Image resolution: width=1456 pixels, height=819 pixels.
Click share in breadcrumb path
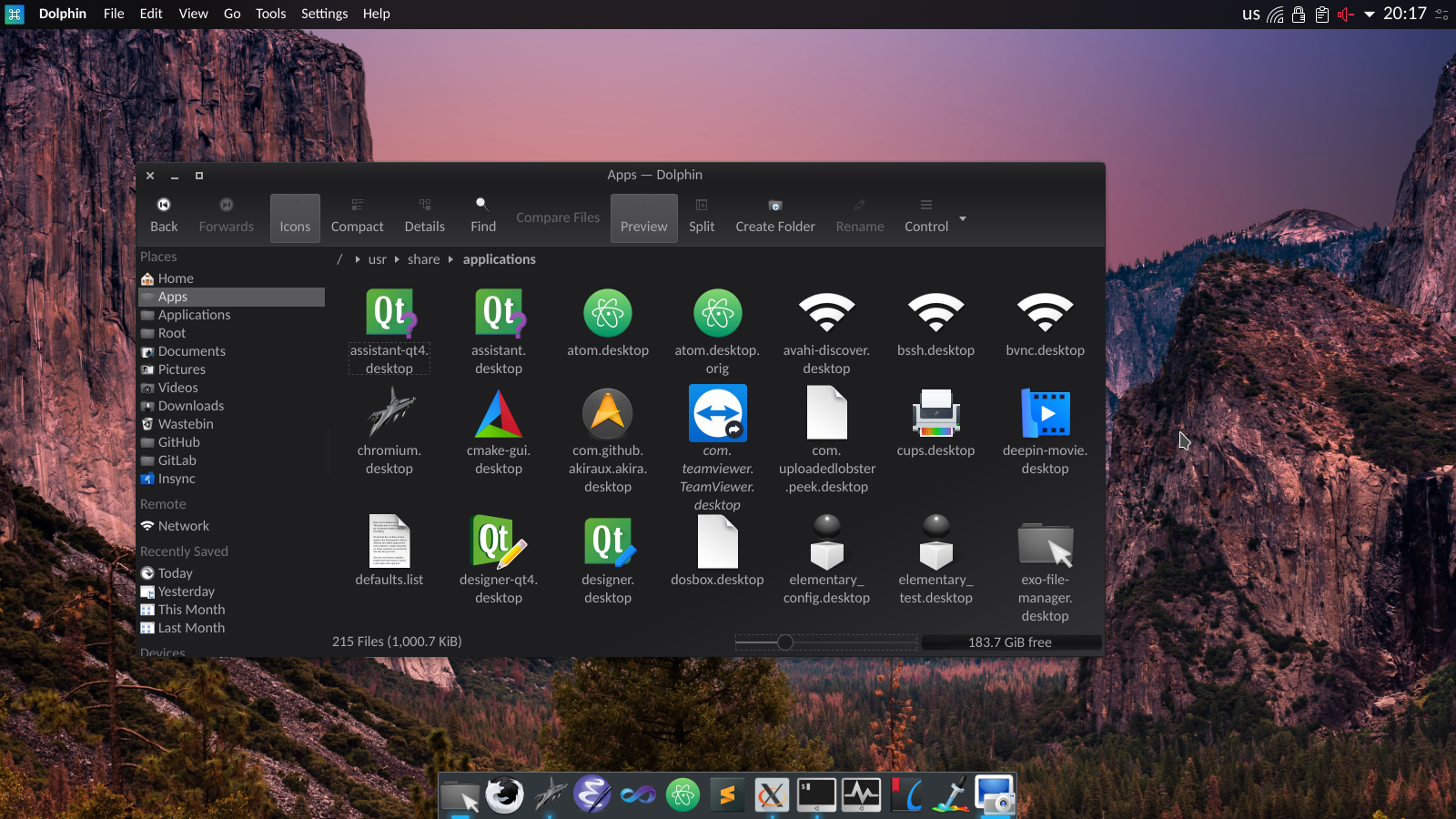[x=423, y=259]
